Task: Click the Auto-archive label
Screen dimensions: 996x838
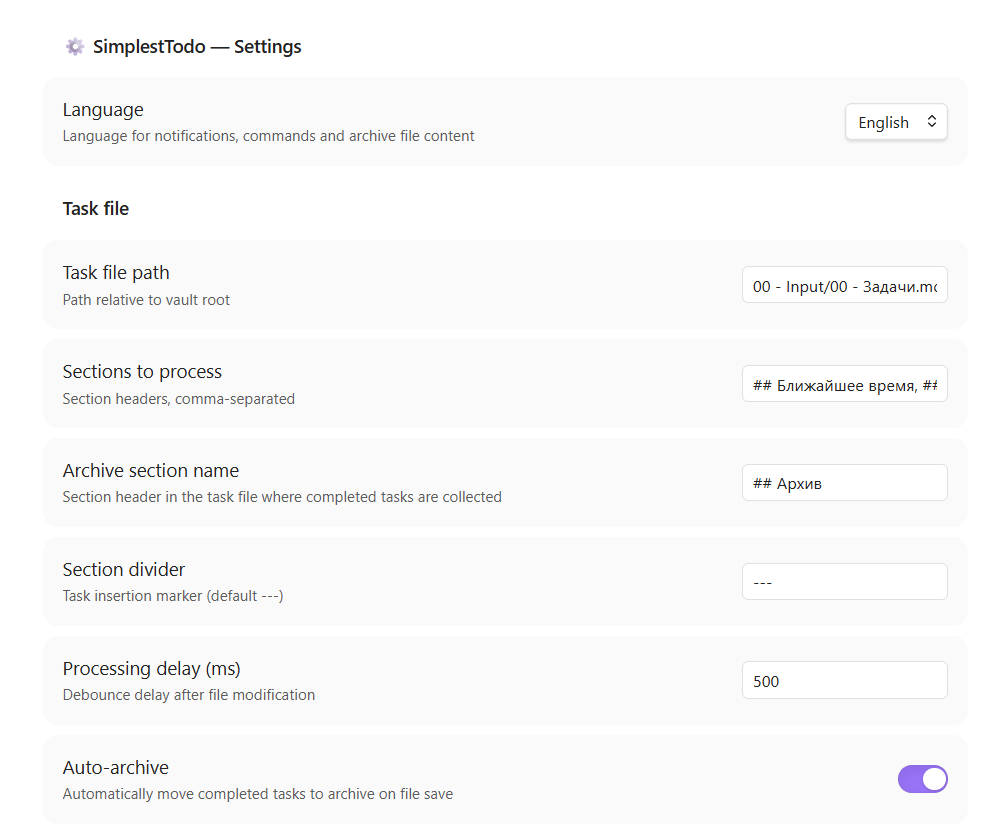Action: click(x=116, y=767)
